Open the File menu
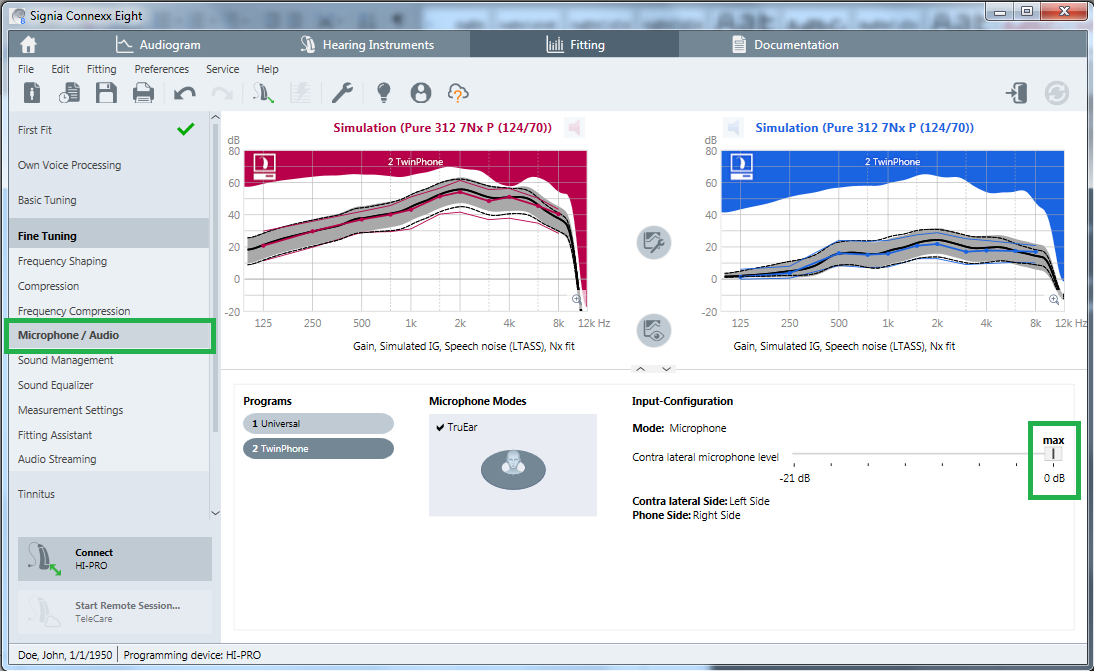Viewport: 1094px width, 671px height. point(26,69)
